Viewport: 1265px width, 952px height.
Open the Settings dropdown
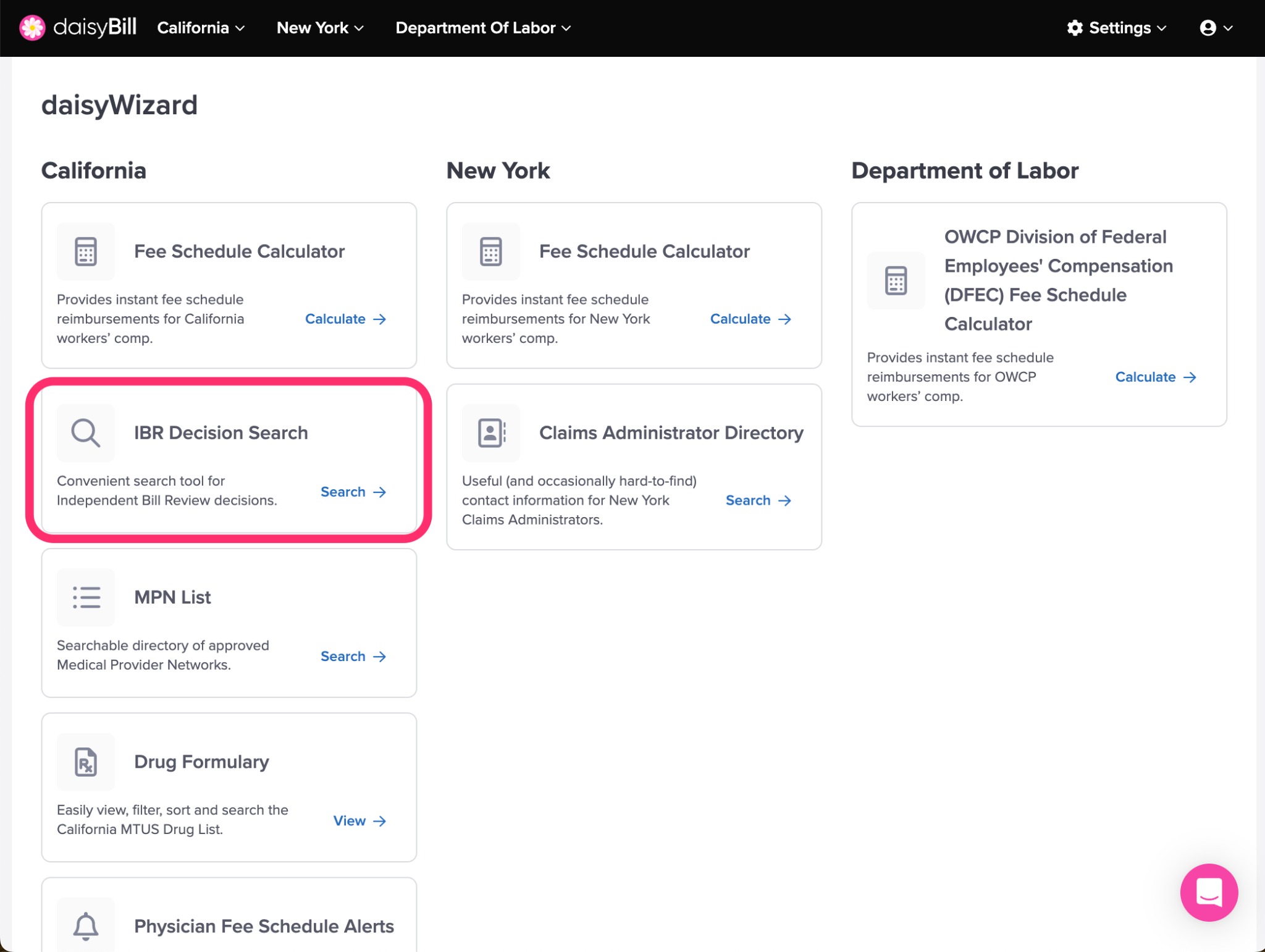pyautogui.click(x=1117, y=28)
